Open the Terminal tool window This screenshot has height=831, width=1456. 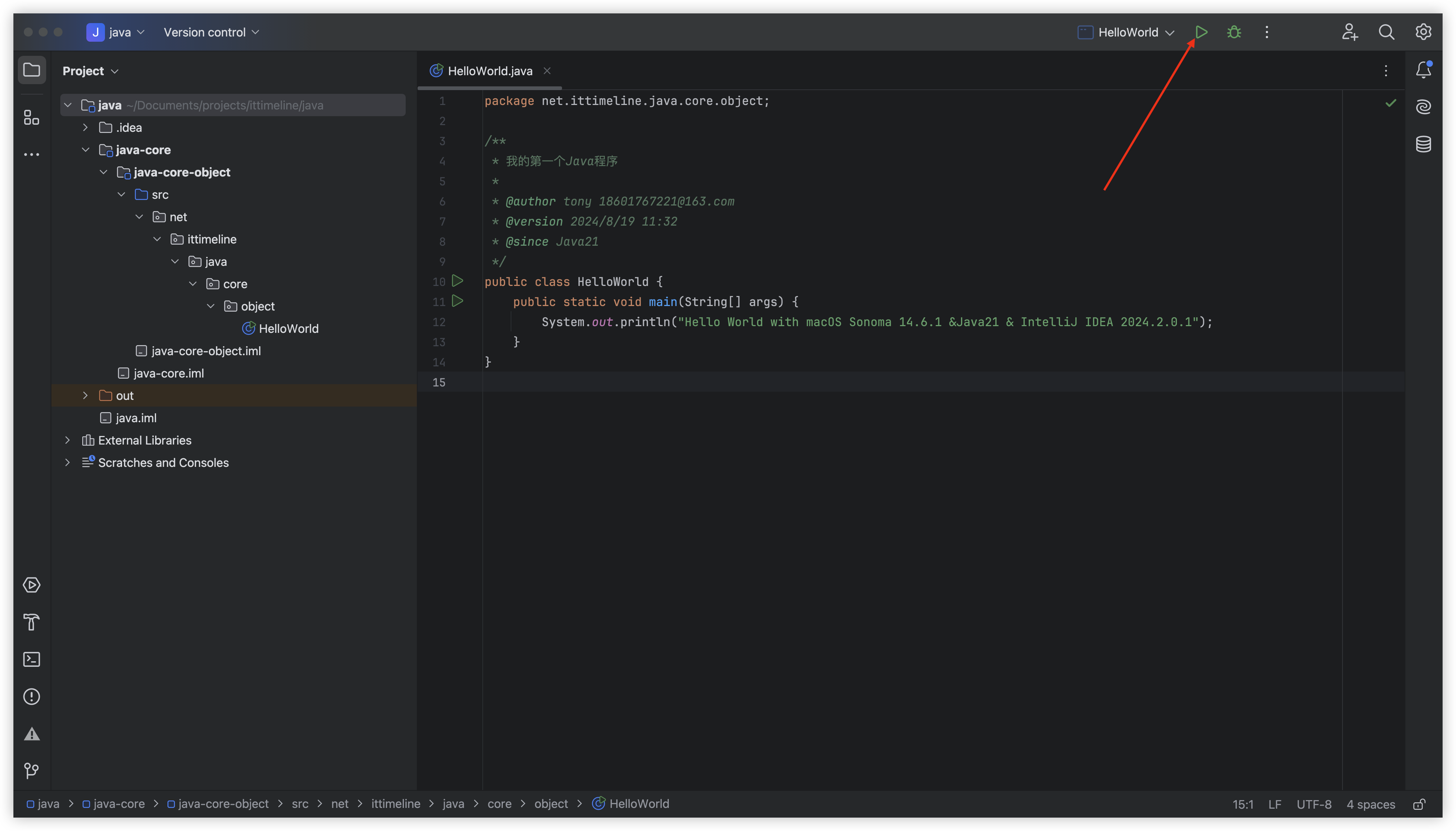[31, 659]
